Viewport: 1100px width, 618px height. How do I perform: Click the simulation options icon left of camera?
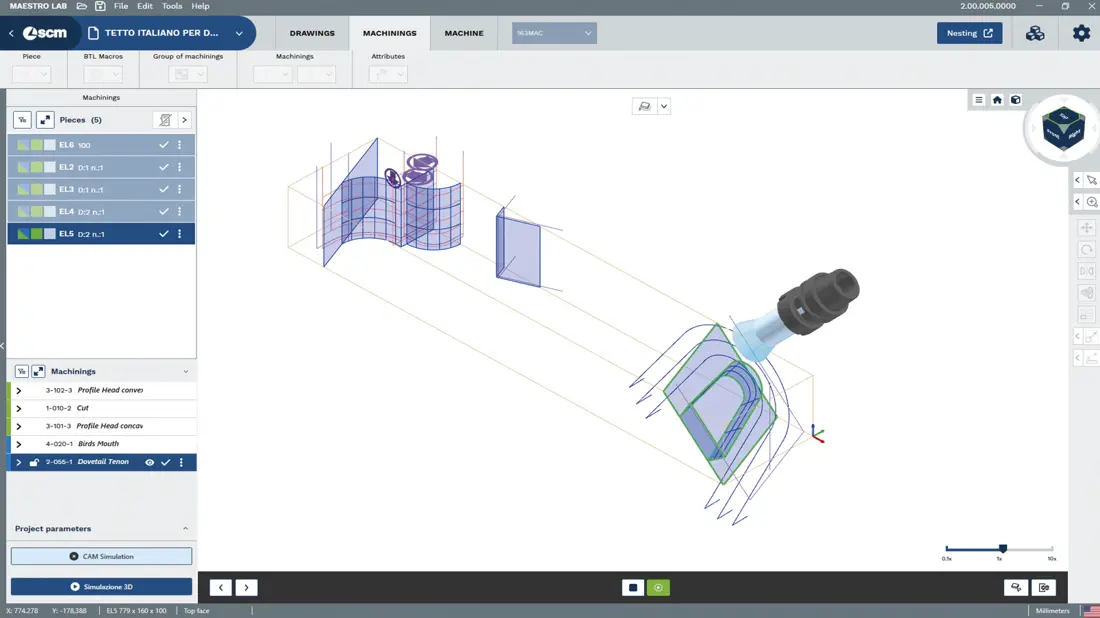pos(1016,588)
